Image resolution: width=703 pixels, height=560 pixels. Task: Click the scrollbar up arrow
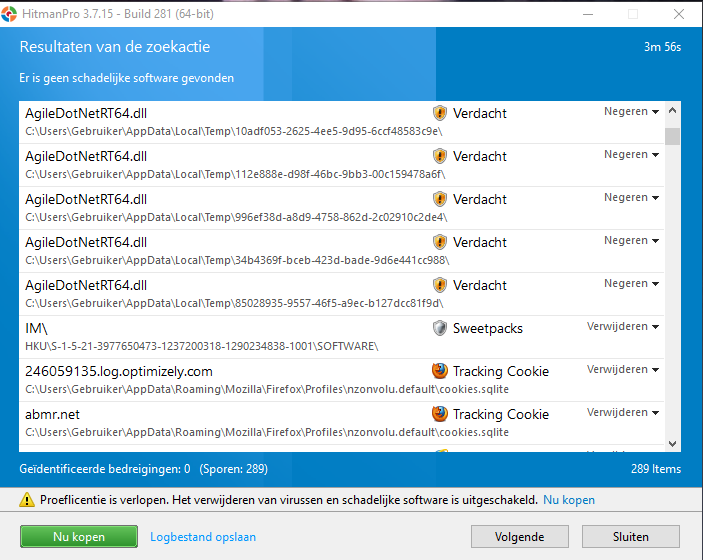(x=672, y=110)
